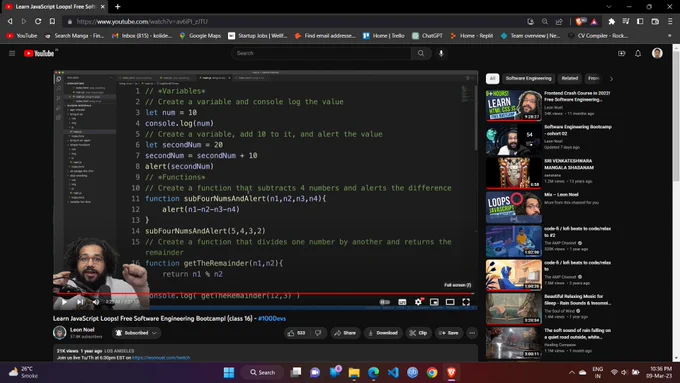Open the browser main menu
This screenshot has height=383, width=680.
point(670,21)
